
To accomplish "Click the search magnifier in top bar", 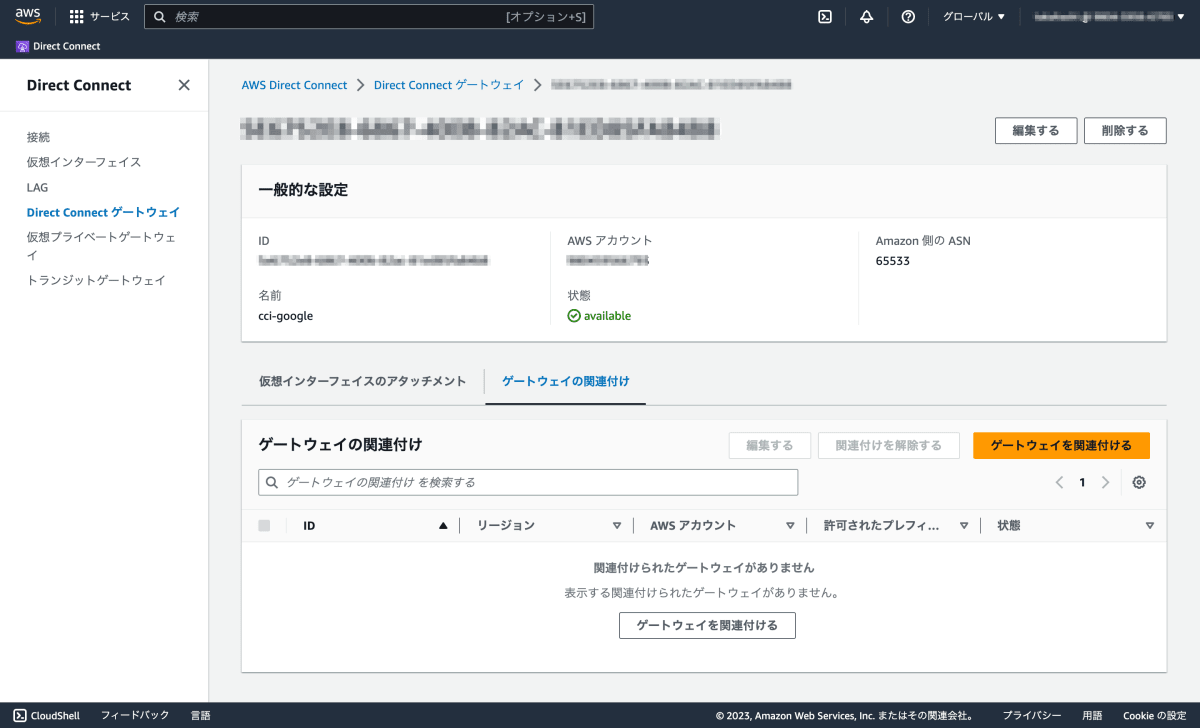I will click(160, 17).
